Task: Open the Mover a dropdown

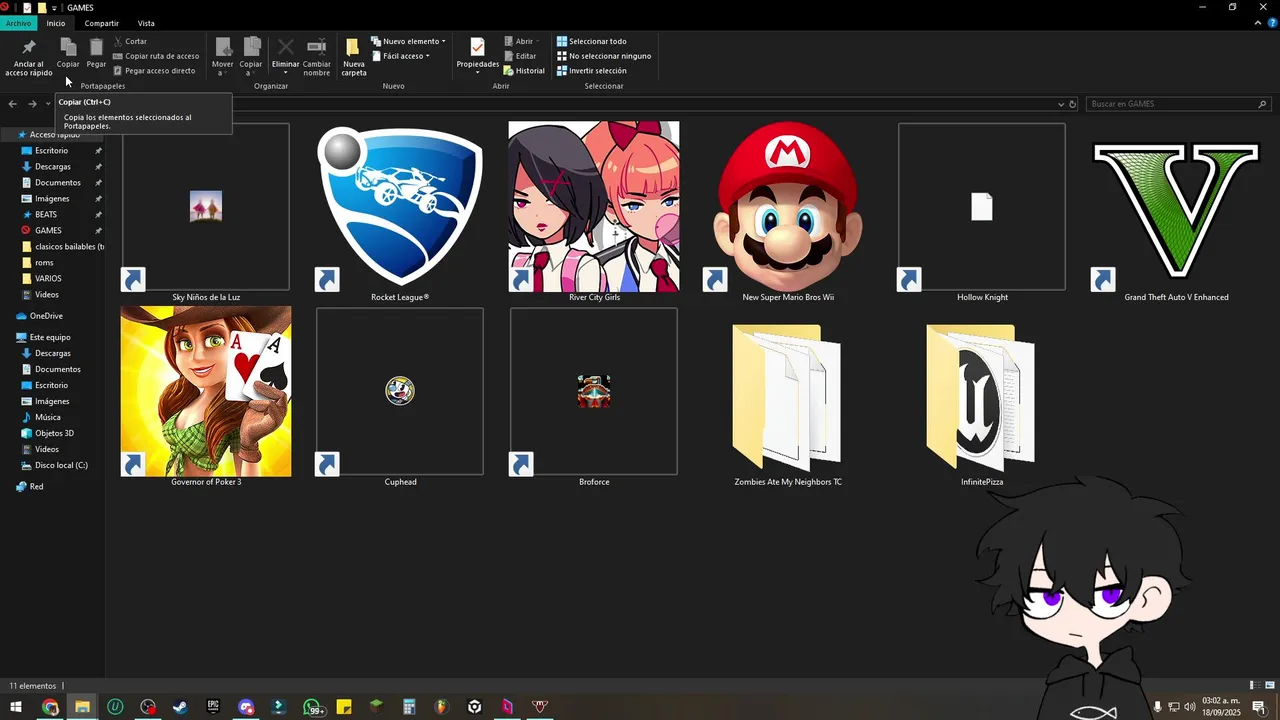Action: [222, 57]
